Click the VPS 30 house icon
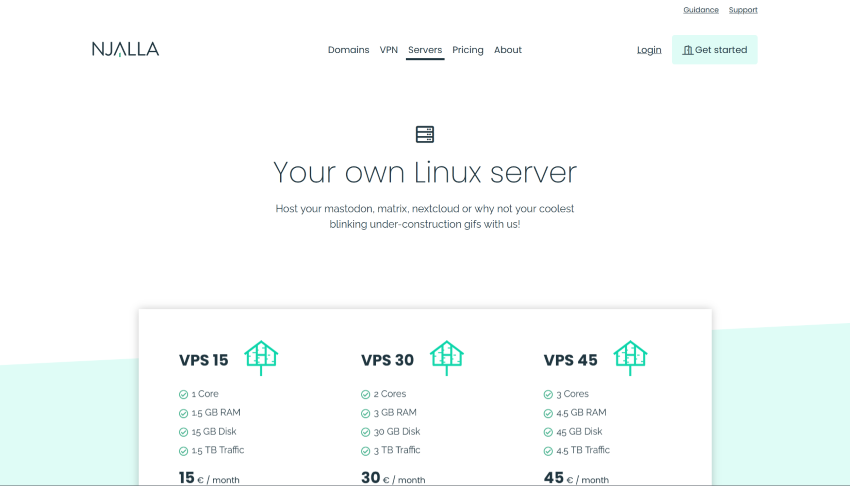 point(447,356)
